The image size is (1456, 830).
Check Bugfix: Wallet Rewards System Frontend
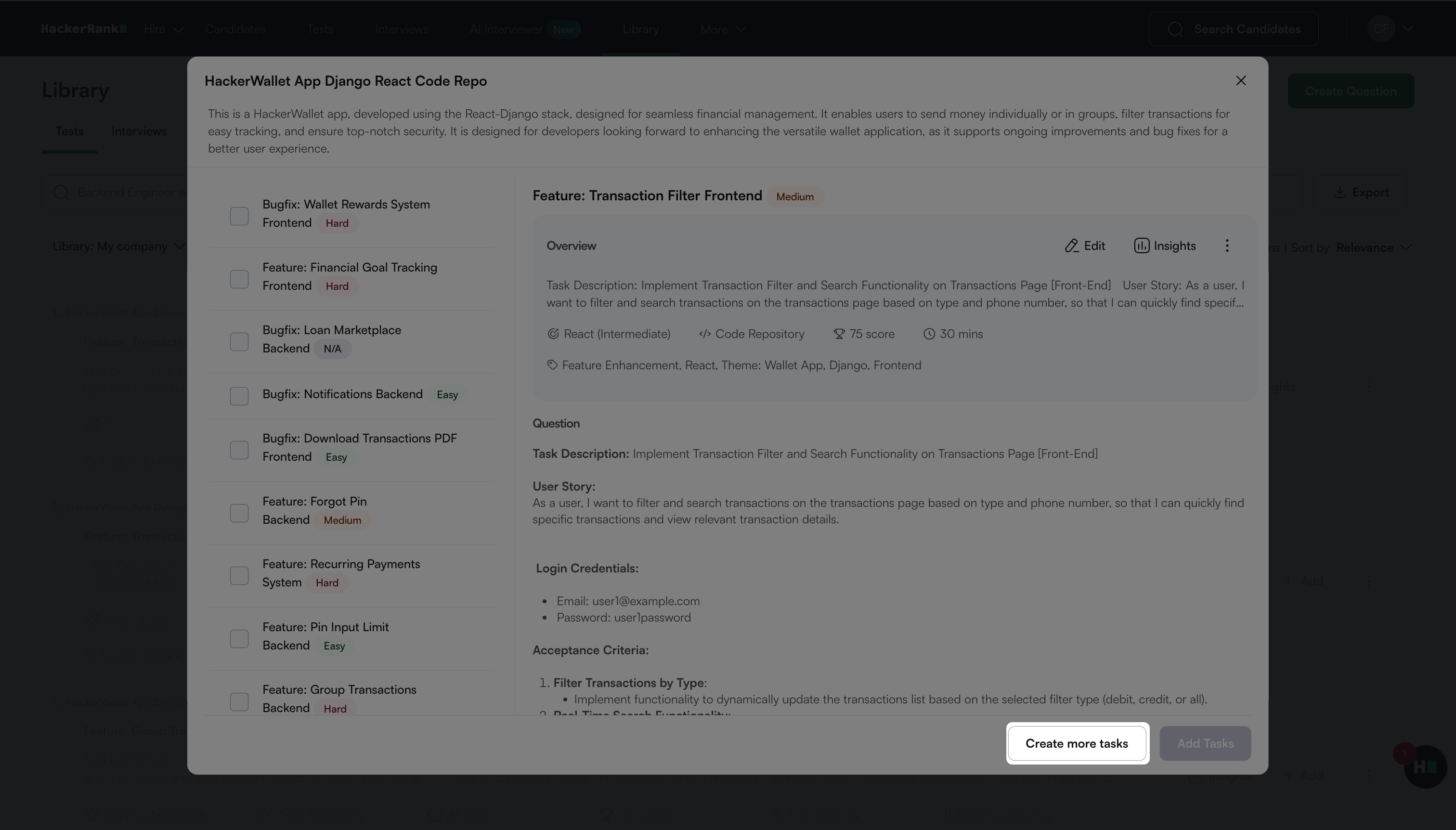click(x=239, y=216)
